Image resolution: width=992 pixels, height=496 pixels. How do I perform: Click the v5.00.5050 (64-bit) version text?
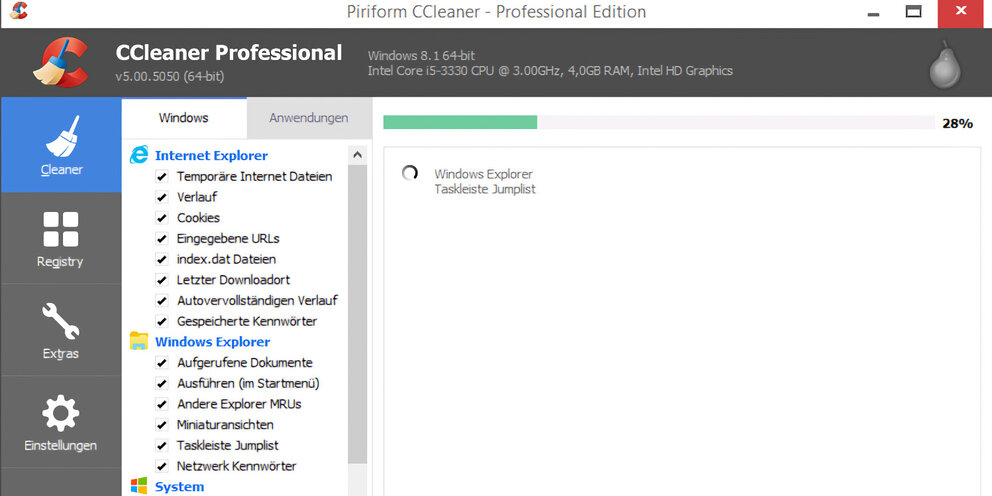pyautogui.click(x=170, y=77)
